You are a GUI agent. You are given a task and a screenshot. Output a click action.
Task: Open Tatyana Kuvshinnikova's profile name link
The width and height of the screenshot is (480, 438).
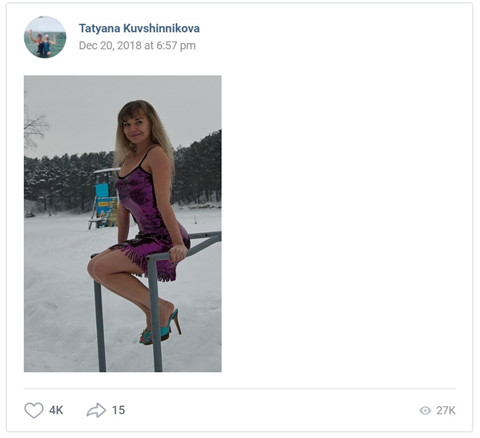pos(139,28)
